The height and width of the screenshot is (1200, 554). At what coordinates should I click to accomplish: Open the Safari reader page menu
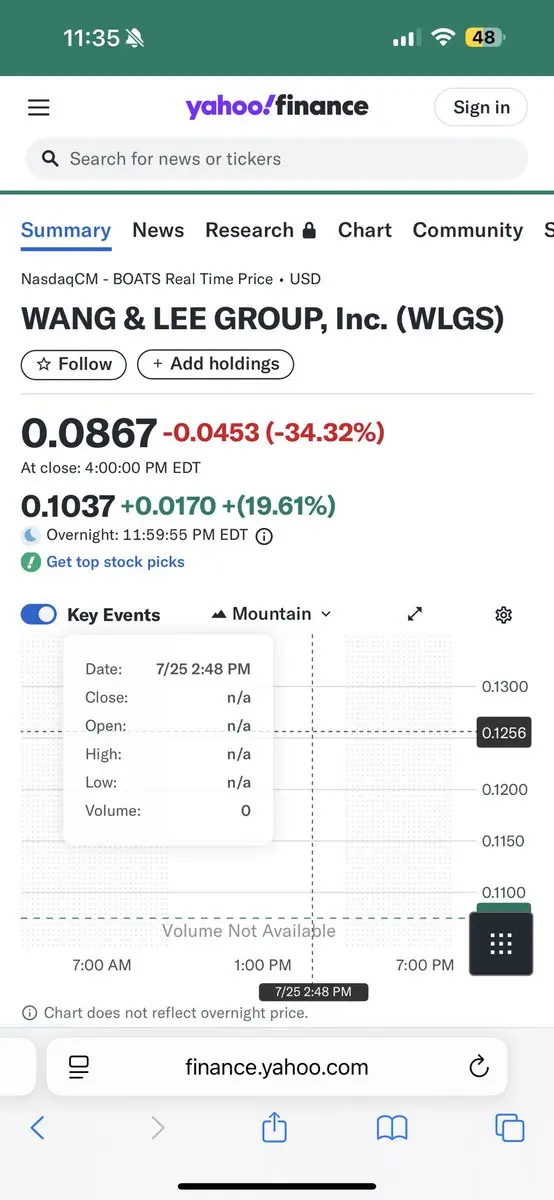(x=79, y=1067)
